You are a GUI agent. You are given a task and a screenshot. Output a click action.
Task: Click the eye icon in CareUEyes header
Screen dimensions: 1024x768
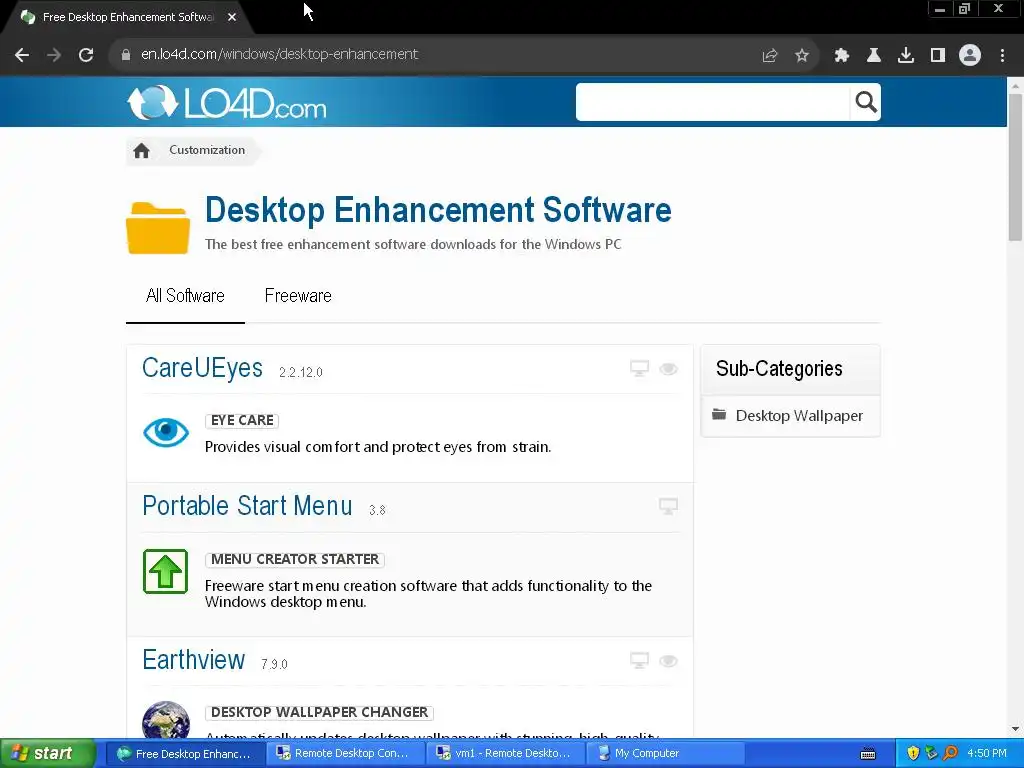[x=668, y=369]
